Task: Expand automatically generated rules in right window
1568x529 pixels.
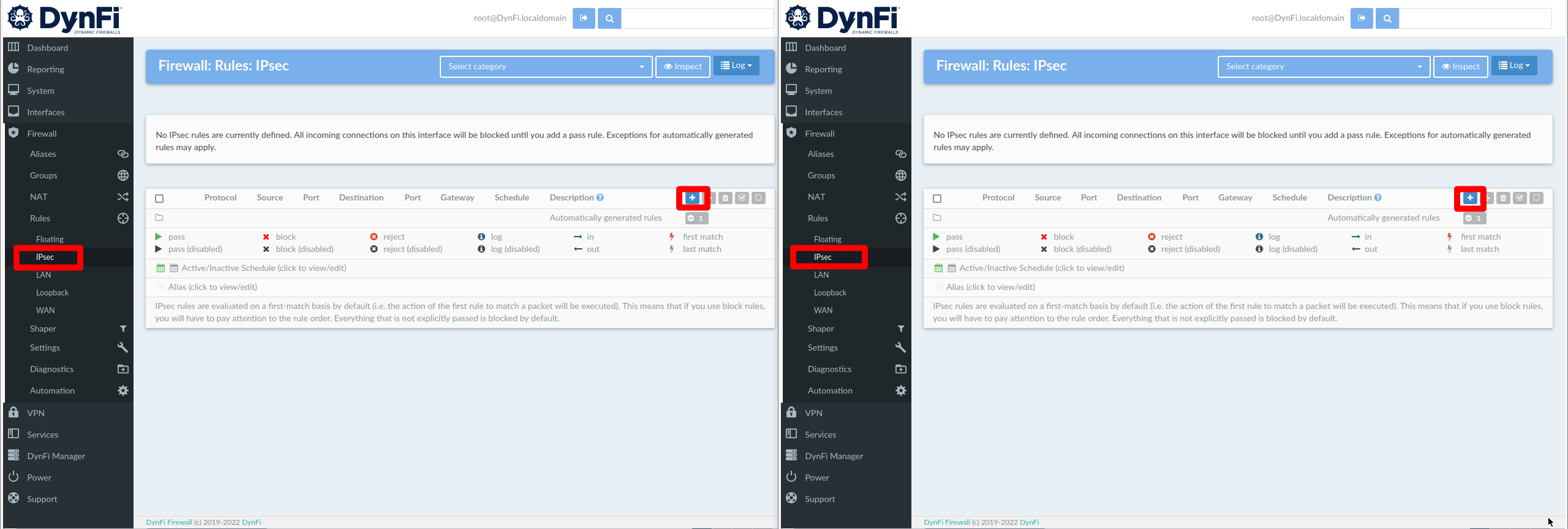Action: pyautogui.click(x=1474, y=218)
